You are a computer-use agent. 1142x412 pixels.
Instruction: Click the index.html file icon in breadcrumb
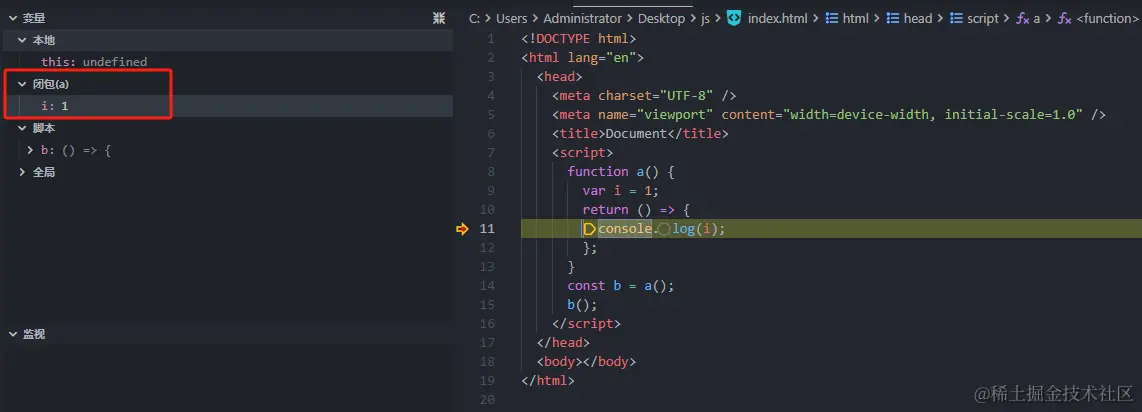(x=734, y=18)
